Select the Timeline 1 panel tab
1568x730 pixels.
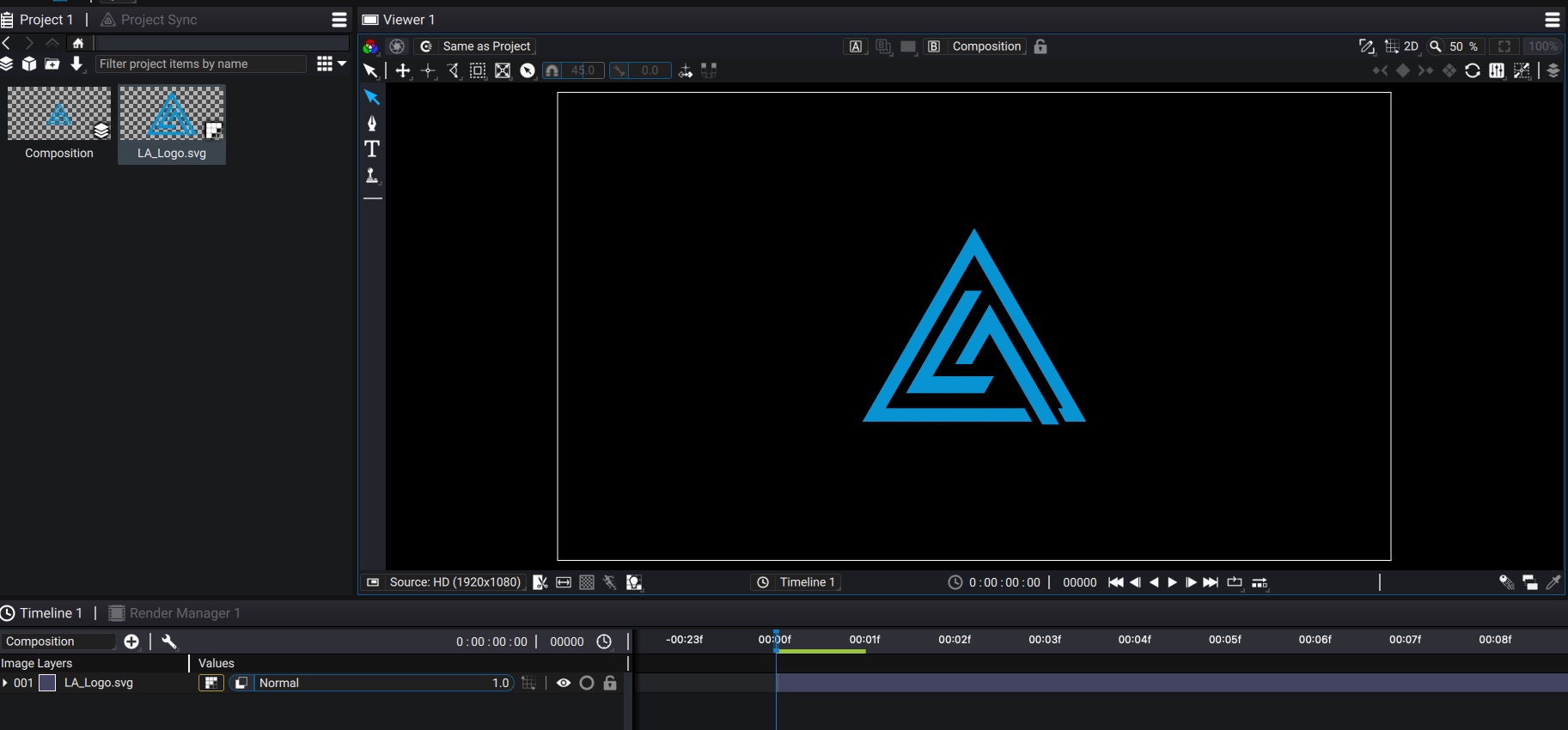coord(42,613)
